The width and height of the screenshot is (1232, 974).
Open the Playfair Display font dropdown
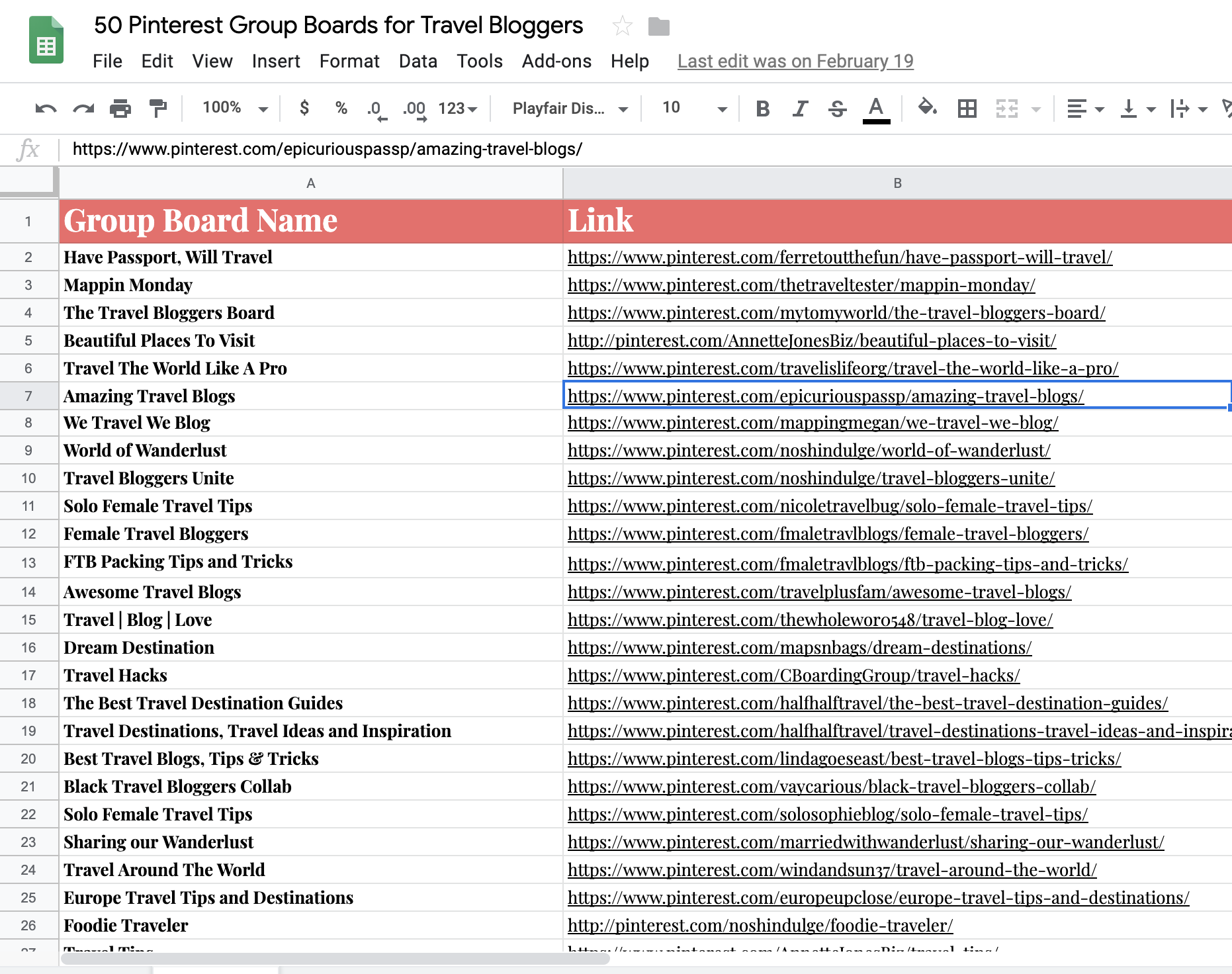[570, 108]
